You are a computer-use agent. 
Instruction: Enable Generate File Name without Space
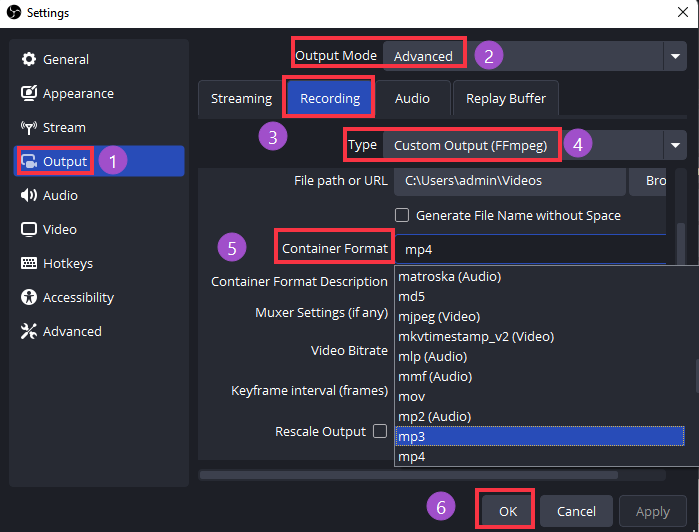click(402, 215)
